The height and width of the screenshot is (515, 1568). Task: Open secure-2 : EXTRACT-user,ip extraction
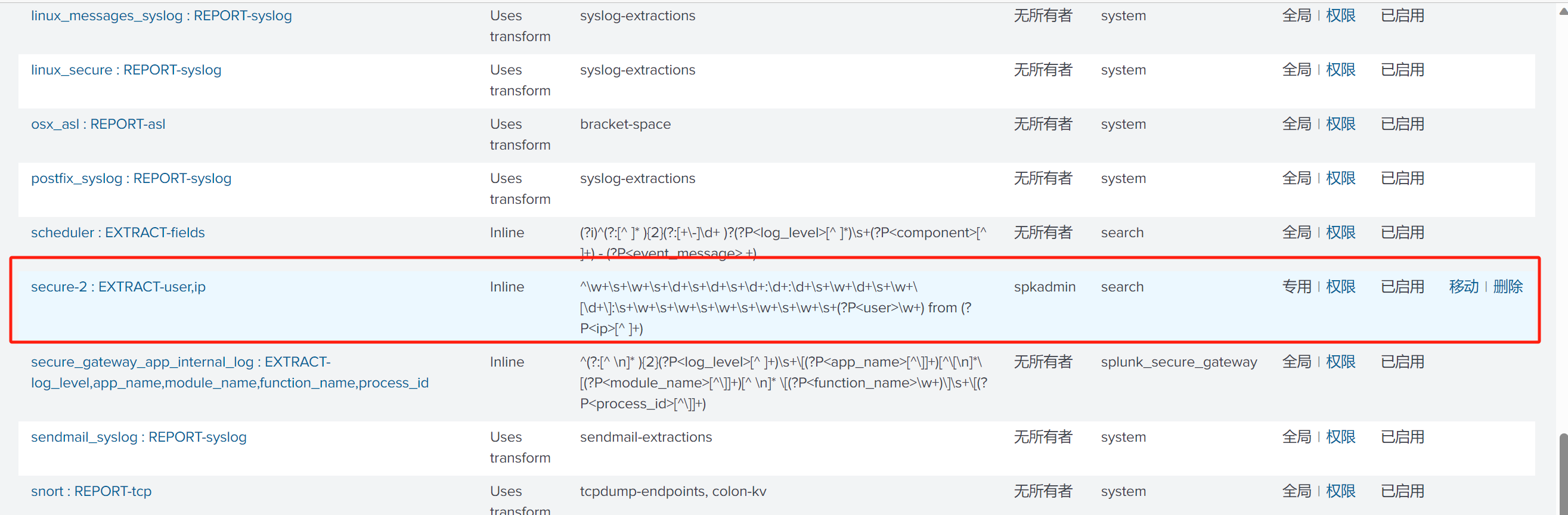coord(118,287)
